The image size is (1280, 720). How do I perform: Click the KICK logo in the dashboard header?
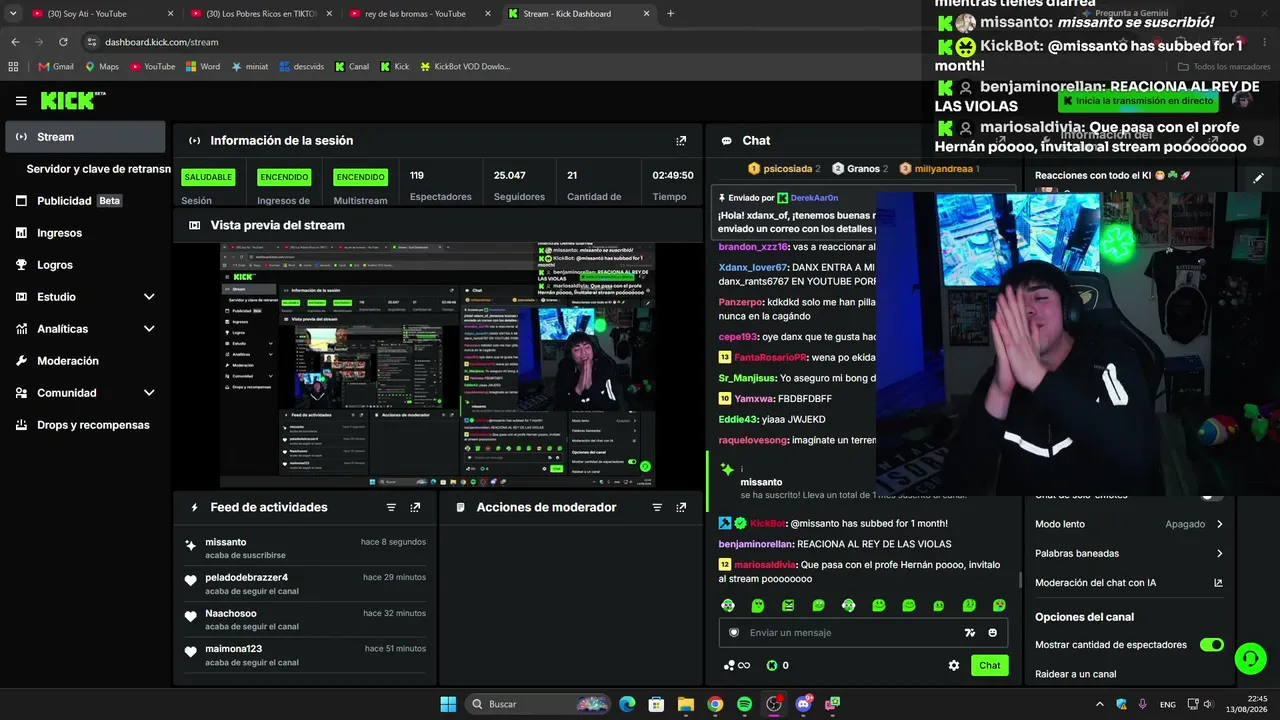[x=72, y=100]
